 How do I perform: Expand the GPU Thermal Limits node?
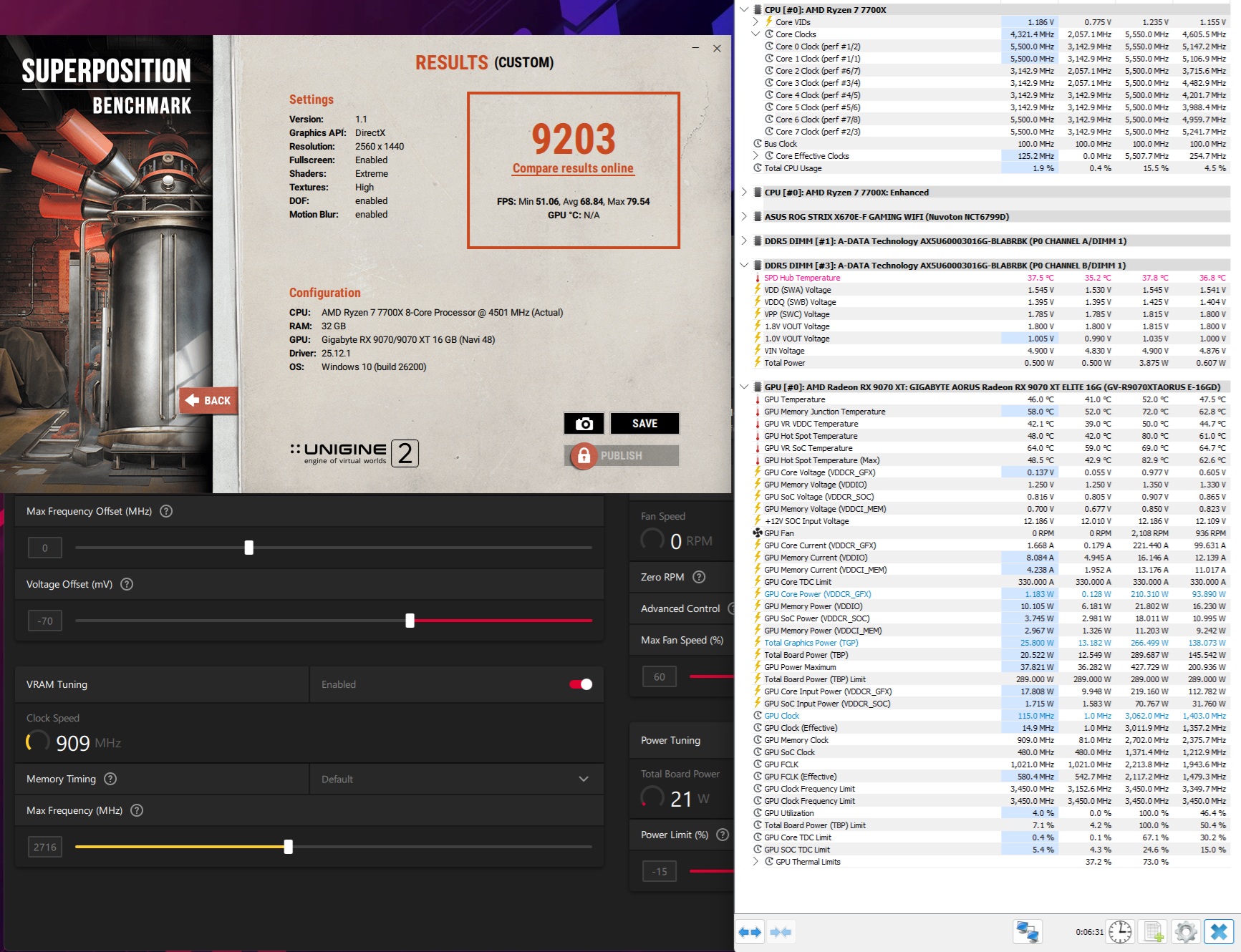click(x=755, y=862)
